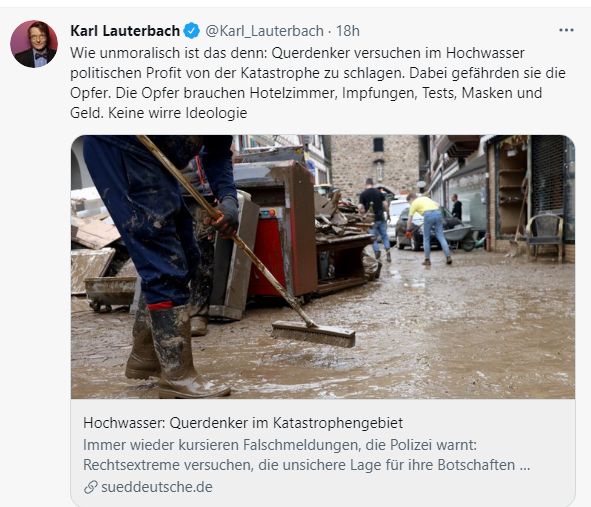The width and height of the screenshot is (591, 507).
Task: Click tweet text line 'Geld. Keine wirre Ideologie'
Action: coord(159,113)
